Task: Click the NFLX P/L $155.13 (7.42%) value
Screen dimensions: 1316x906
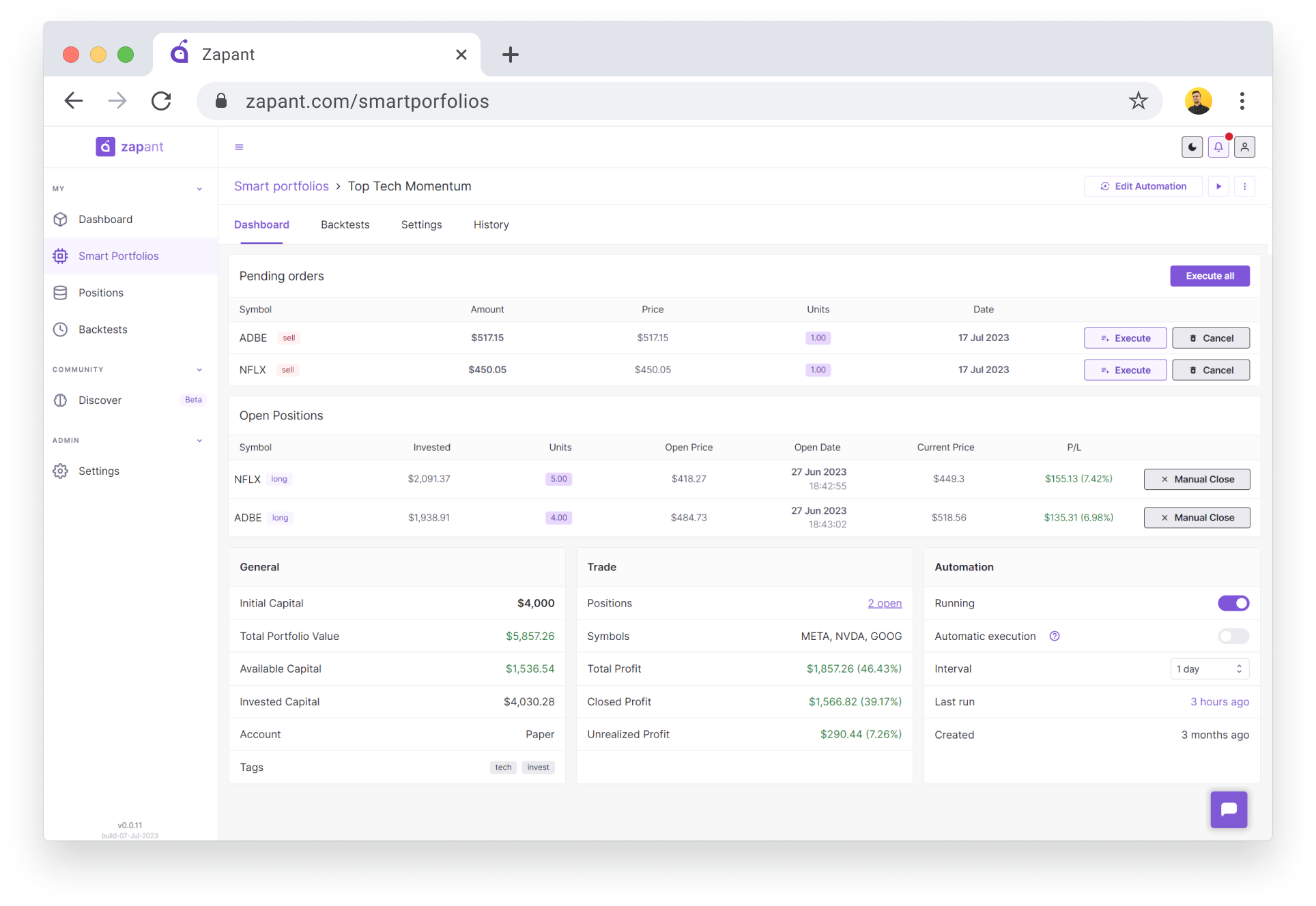Action: (1078, 480)
